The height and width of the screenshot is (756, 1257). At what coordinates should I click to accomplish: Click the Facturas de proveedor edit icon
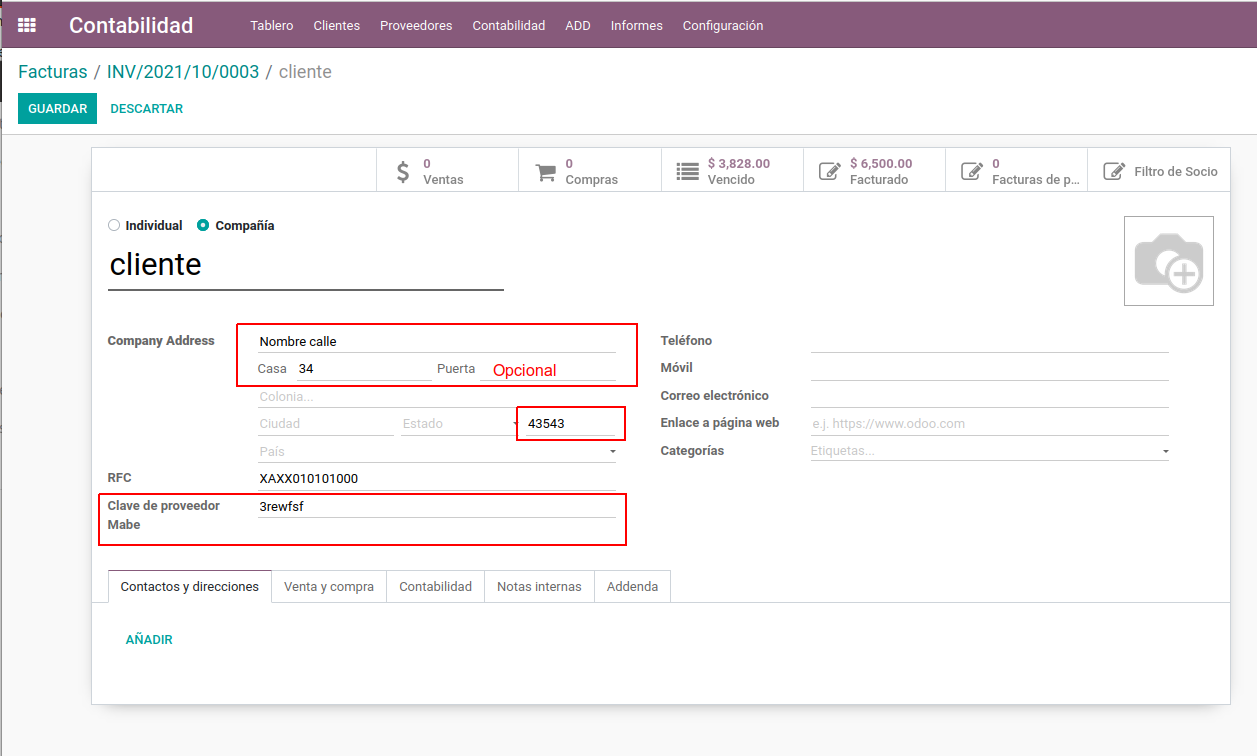[x=971, y=171]
